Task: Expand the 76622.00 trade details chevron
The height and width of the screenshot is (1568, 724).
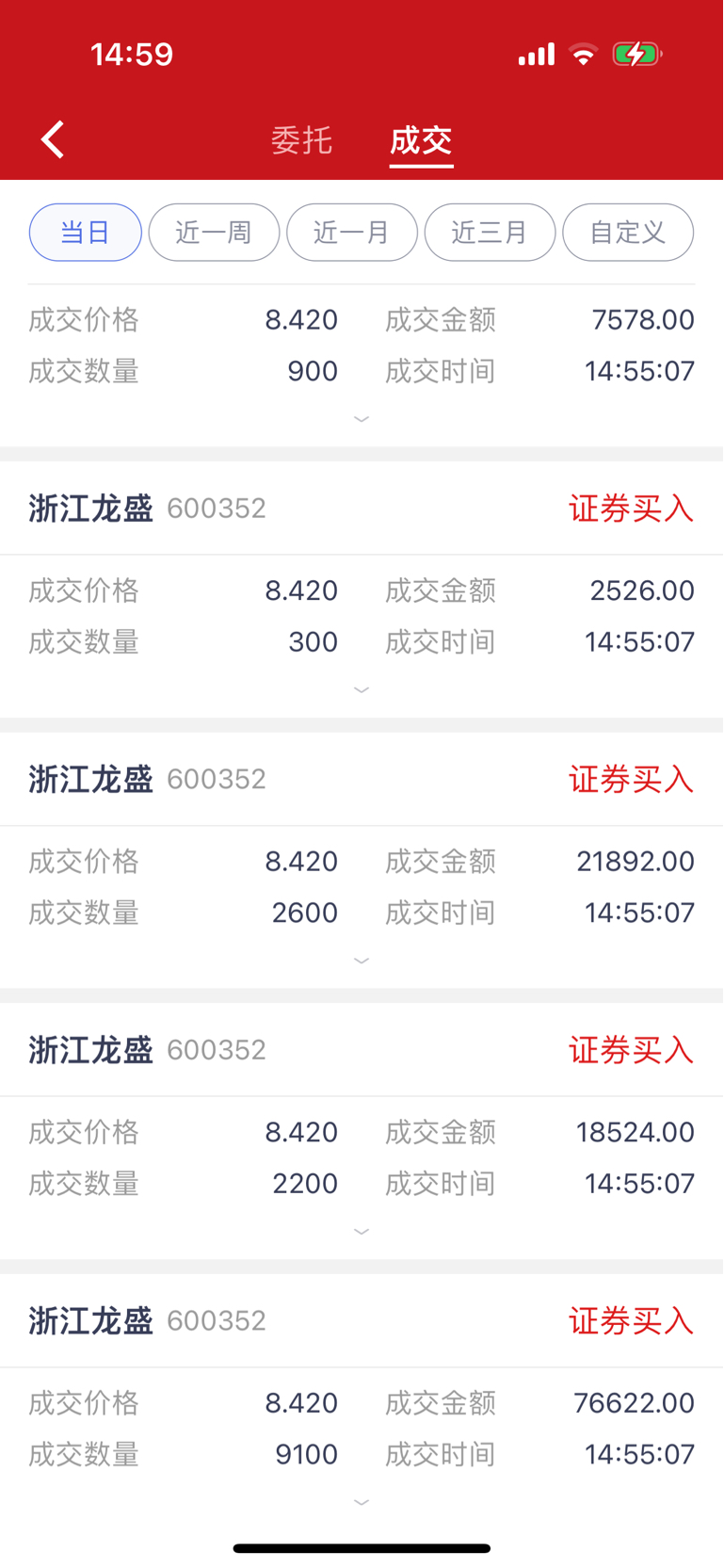Action: click(362, 1502)
